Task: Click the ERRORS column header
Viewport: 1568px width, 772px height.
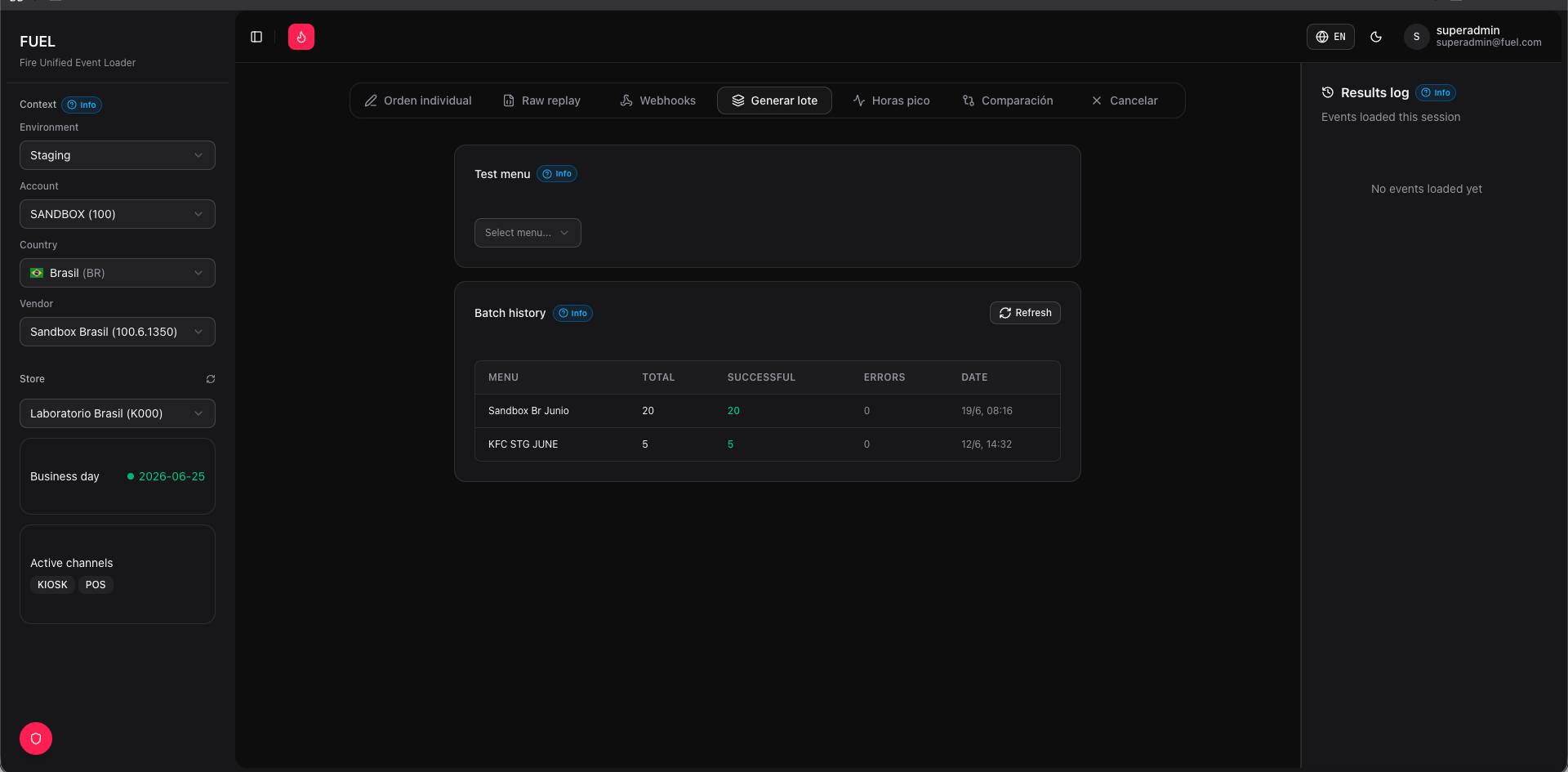Action: coord(884,377)
